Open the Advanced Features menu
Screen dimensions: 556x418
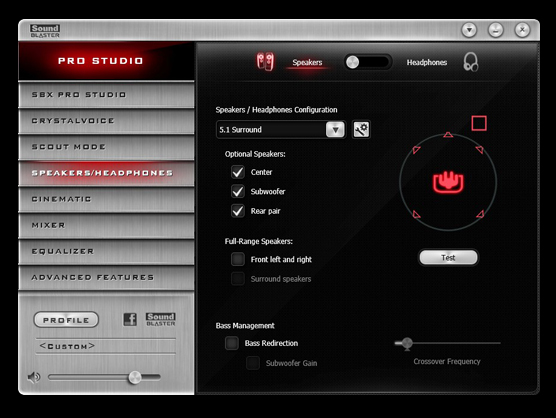click(106, 278)
